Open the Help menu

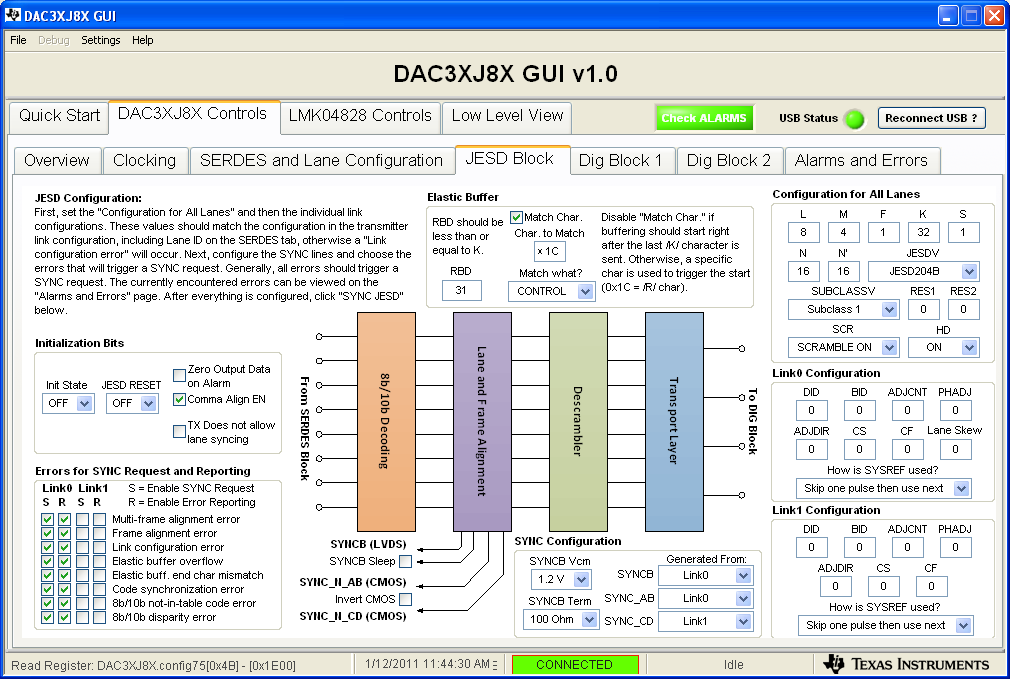point(142,40)
